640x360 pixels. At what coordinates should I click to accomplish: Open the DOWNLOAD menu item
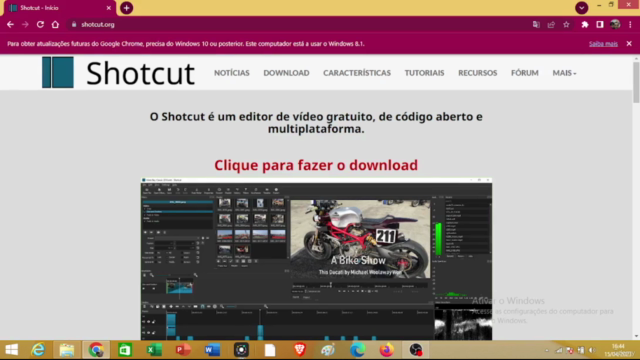point(286,73)
